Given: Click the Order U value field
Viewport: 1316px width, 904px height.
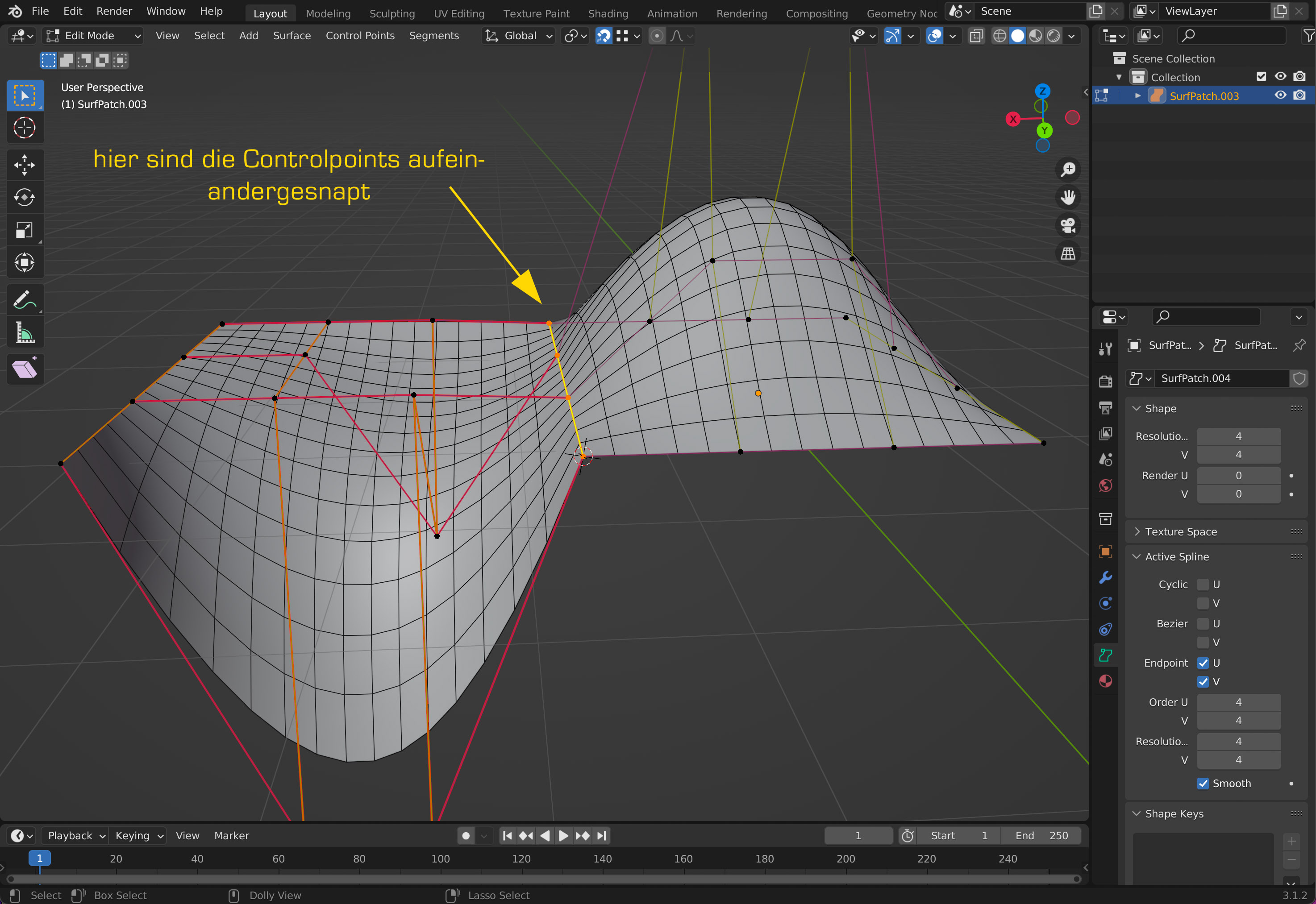Looking at the screenshot, I should coord(1238,702).
